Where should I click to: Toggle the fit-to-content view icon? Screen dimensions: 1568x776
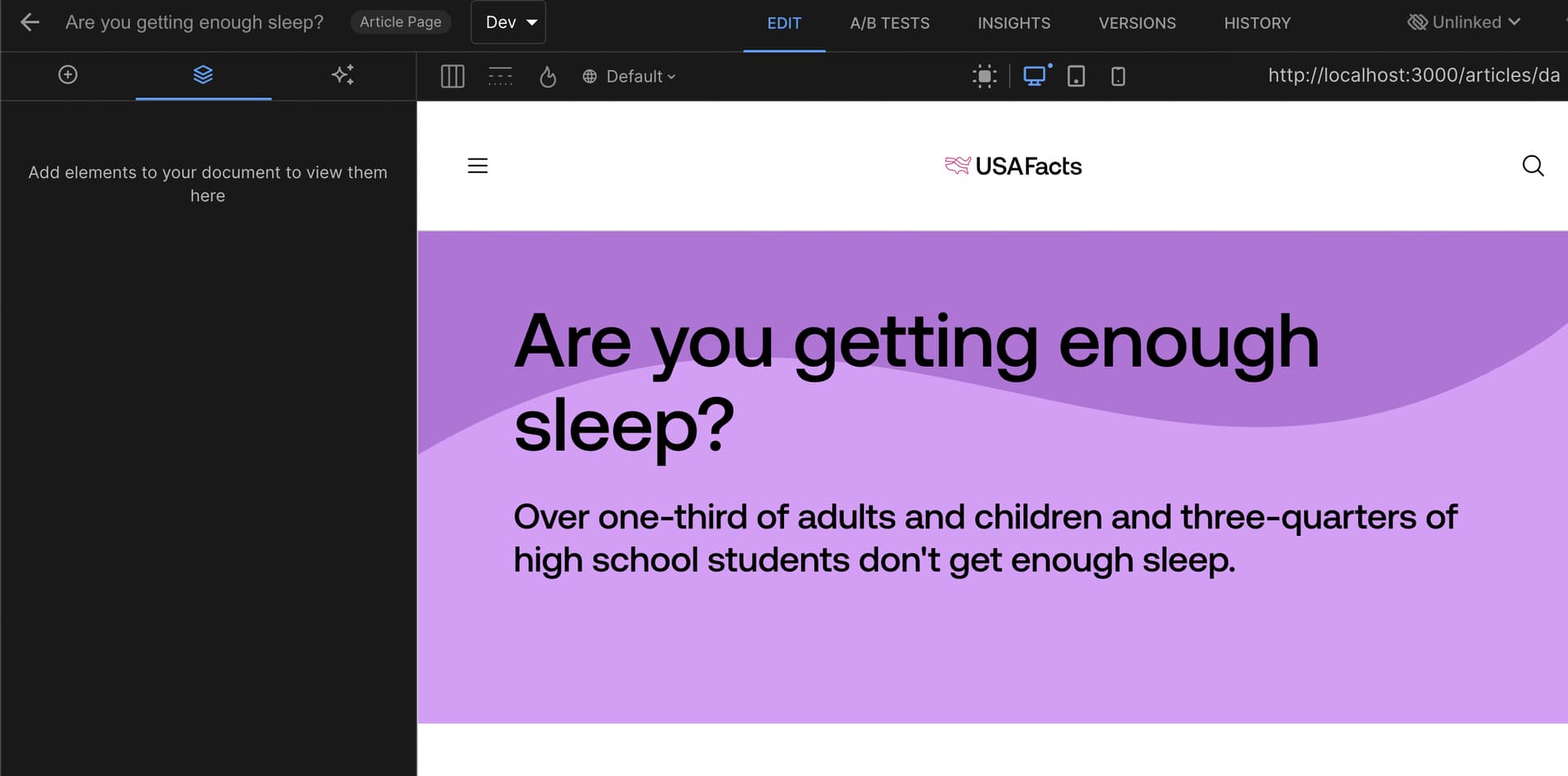985,77
